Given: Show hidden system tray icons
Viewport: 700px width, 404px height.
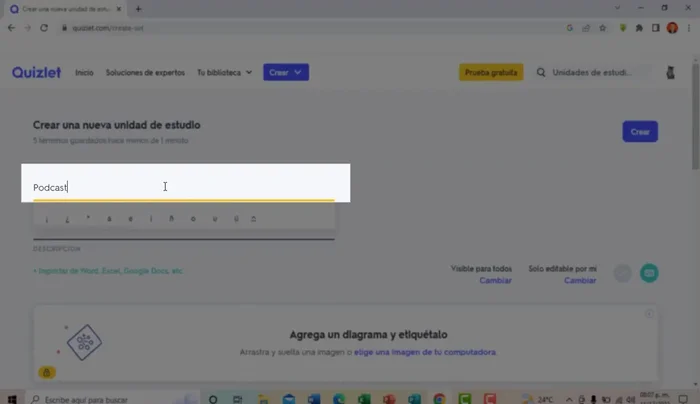Looking at the screenshot, I should tap(569, 400).
